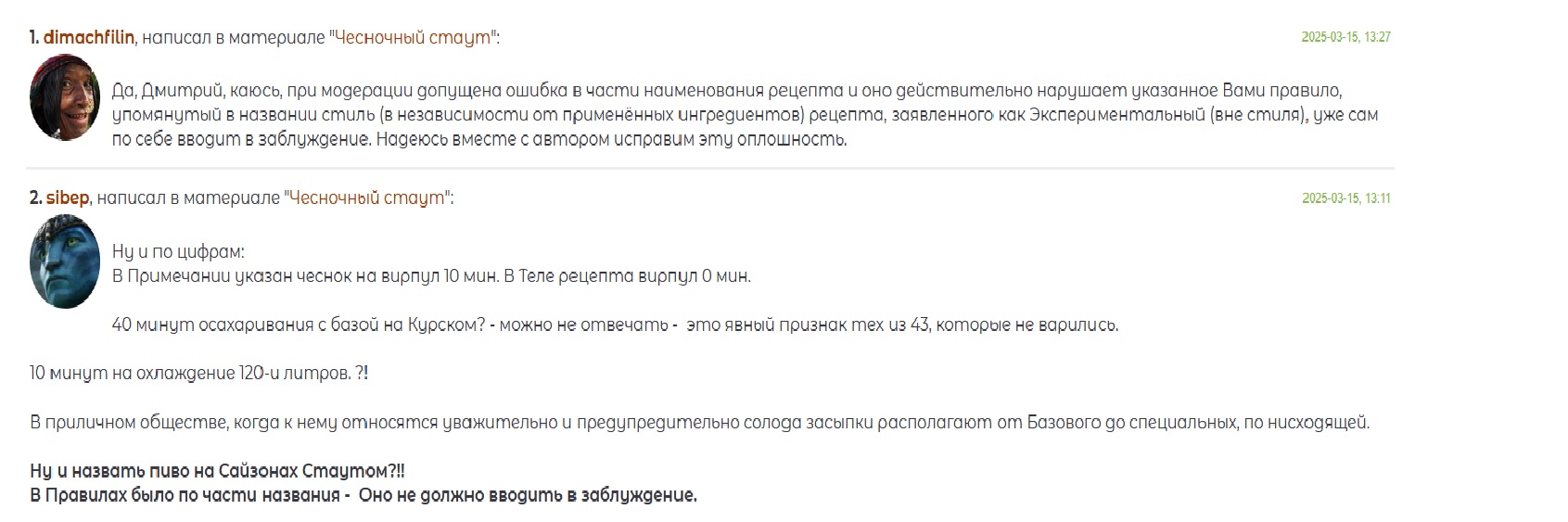Click "Надеюсь вместе с автором исправим" sentence
The image size is (1568, 522).
point(612,140)
